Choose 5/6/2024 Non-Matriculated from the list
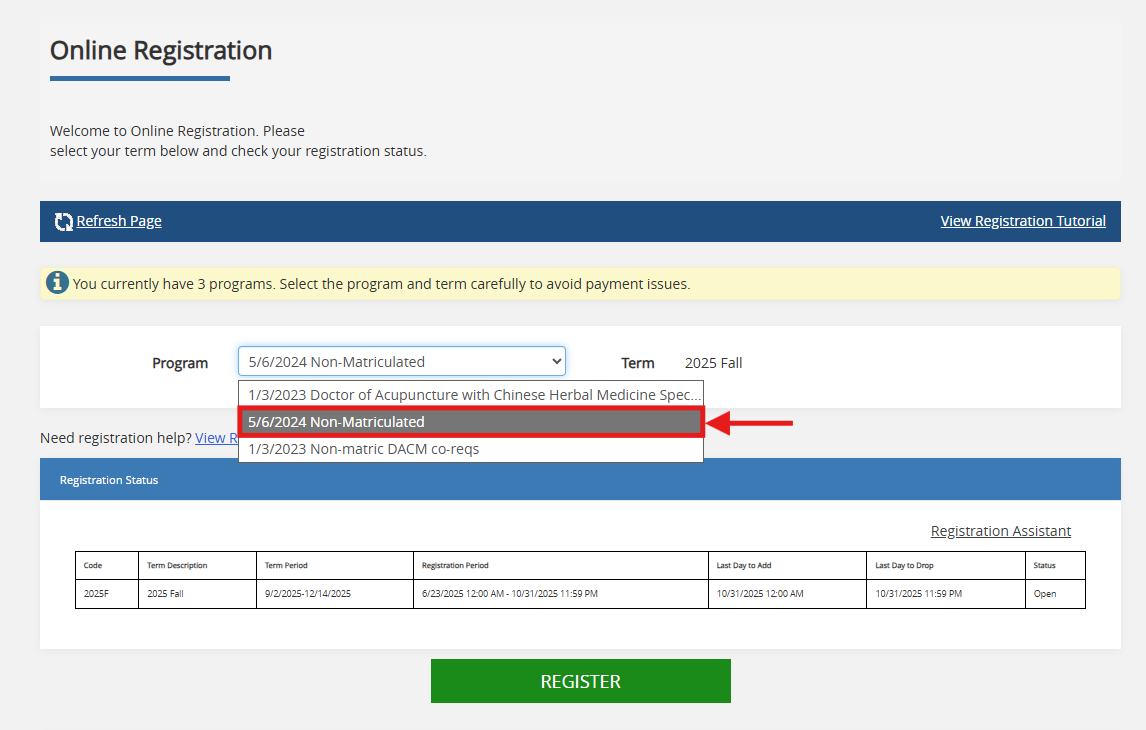This screenshot has width=1146, height=730. 470,423
